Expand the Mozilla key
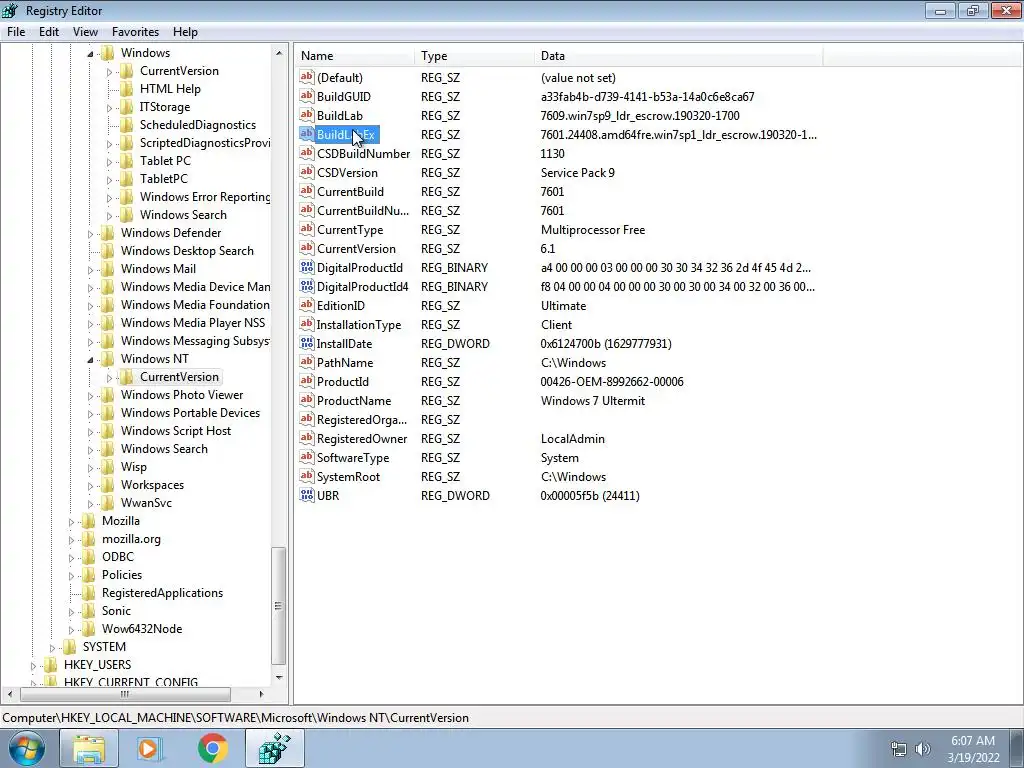This screenshot has width=1024, height=768. (x=71, y=521)
